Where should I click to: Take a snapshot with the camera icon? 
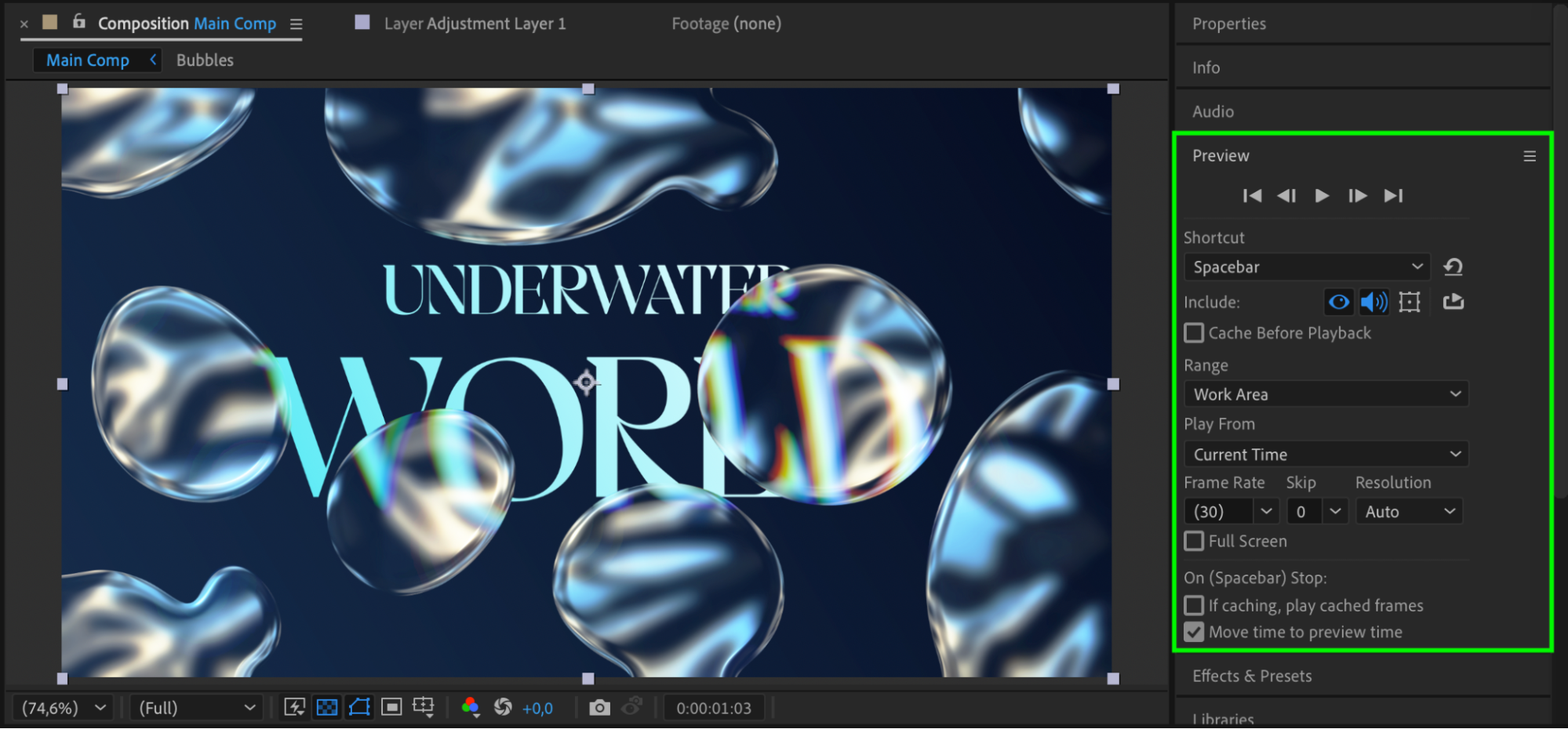coord(599,708)
